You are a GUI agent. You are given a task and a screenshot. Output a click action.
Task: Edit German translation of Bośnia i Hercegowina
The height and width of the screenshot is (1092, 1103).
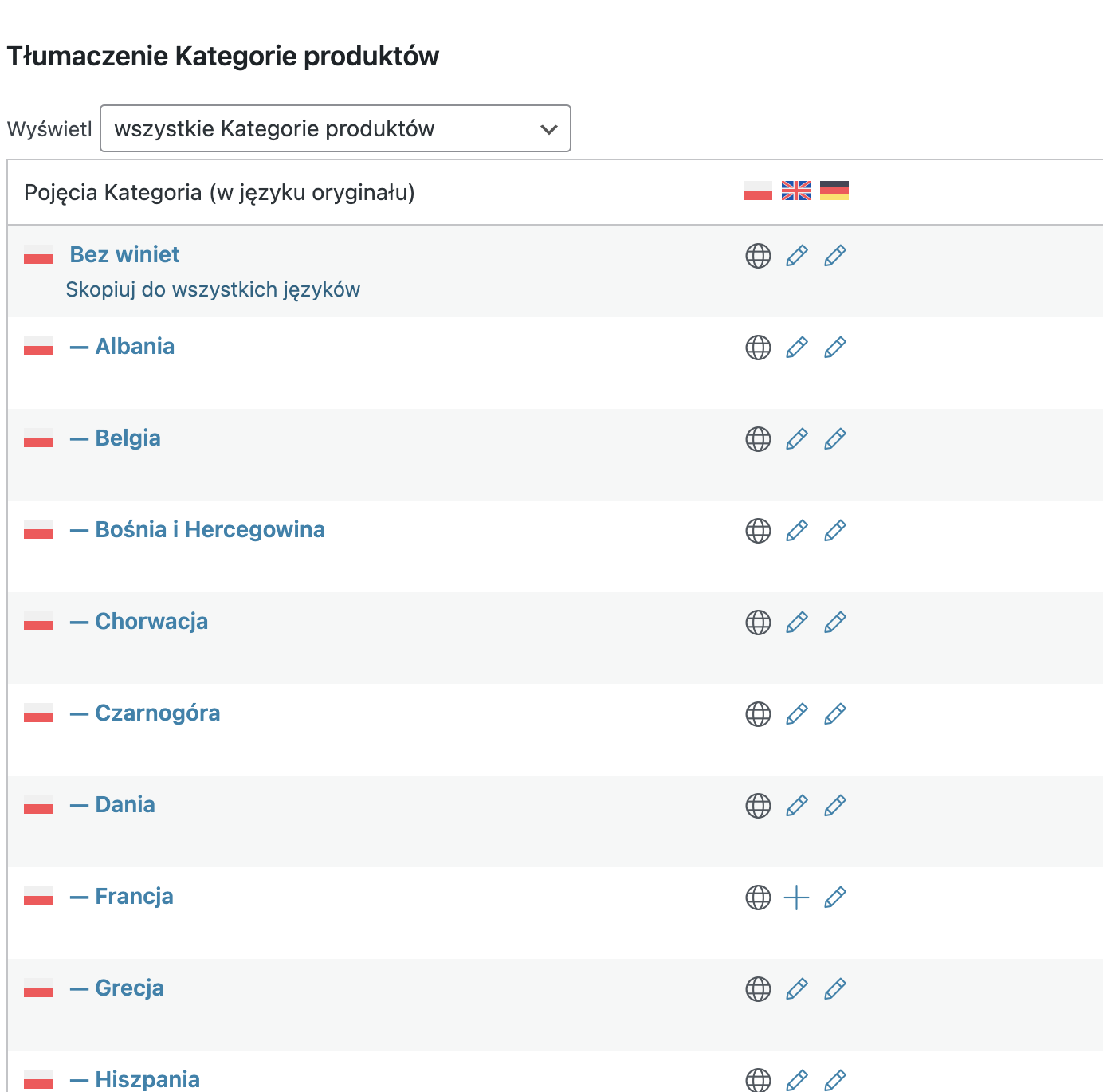pos(834,531)
